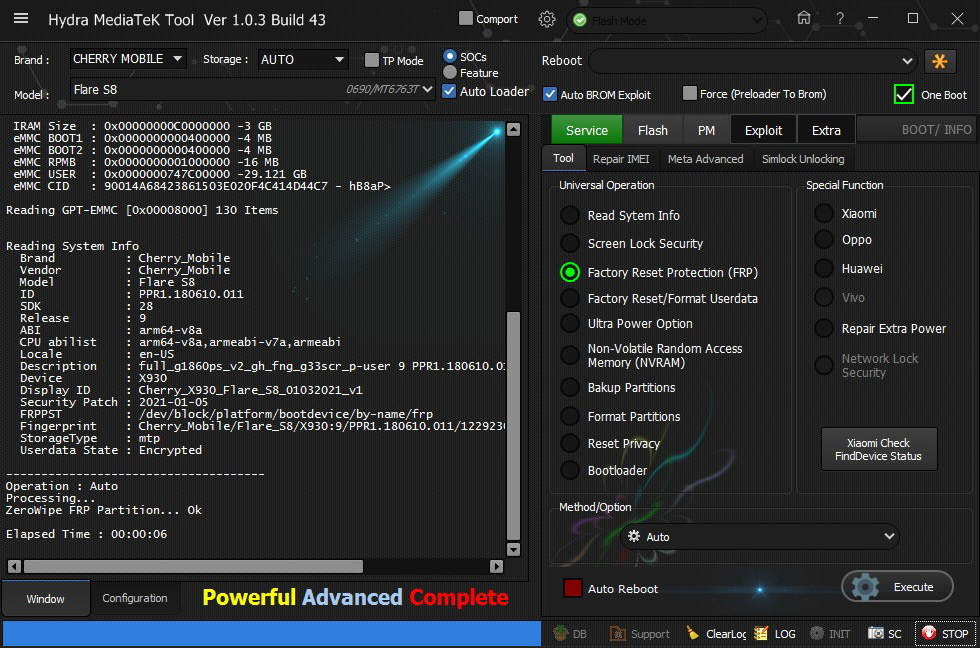Open settings gear icon in title bar
980x648 pixels.
(x=547, y=19)
